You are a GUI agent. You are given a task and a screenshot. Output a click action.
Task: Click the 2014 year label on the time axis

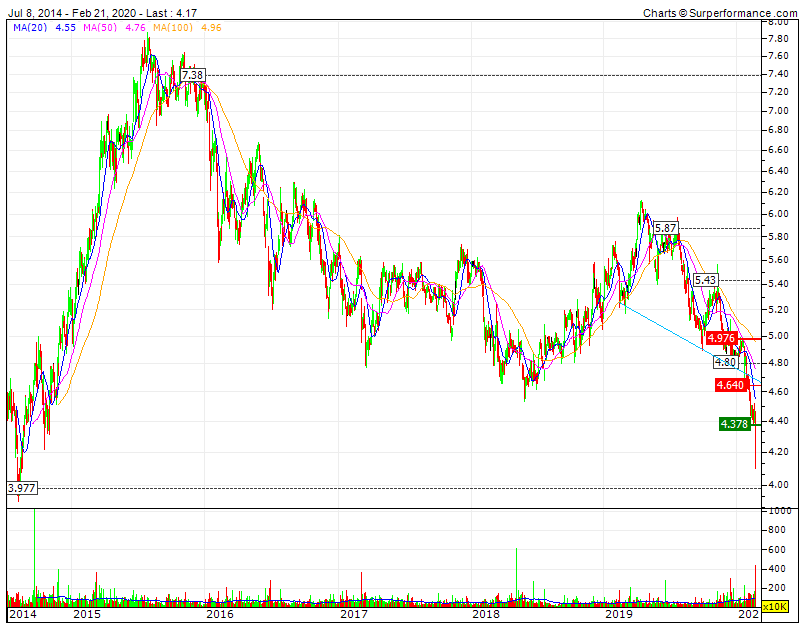23,614
